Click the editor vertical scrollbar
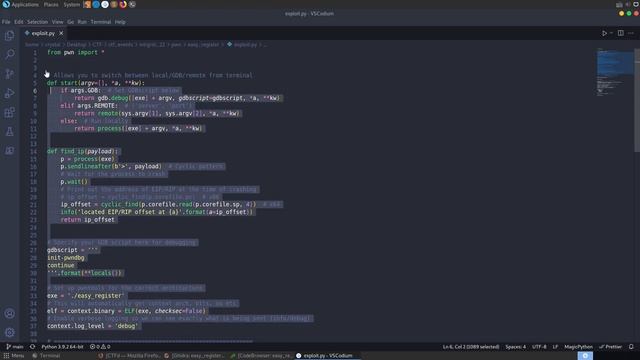This screenshot has width=640, height=360. point(637,100)
